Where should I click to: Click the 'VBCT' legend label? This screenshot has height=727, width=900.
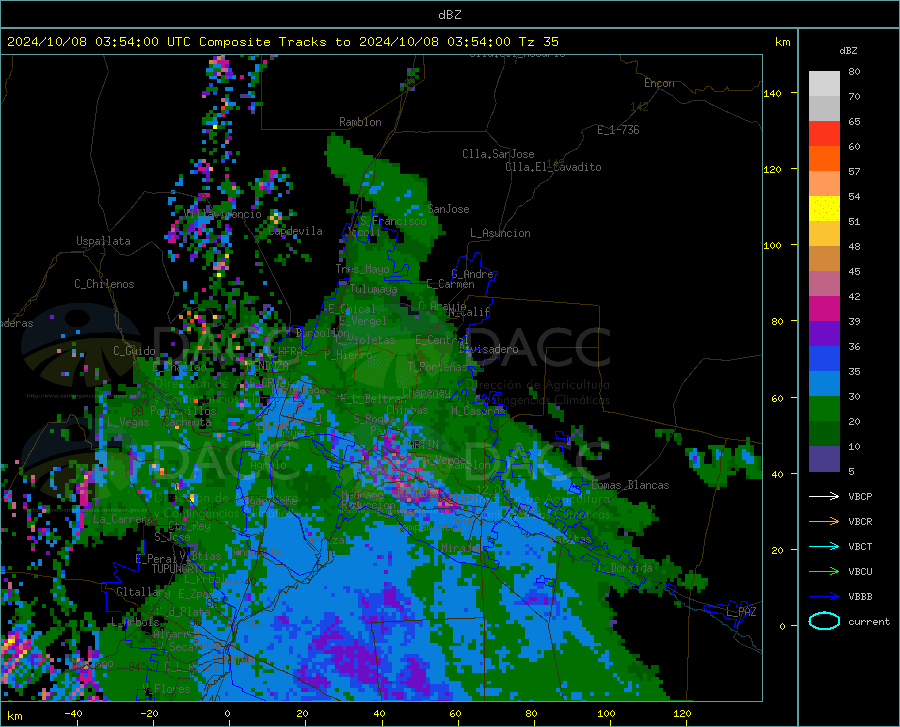[x=860, y=546]
